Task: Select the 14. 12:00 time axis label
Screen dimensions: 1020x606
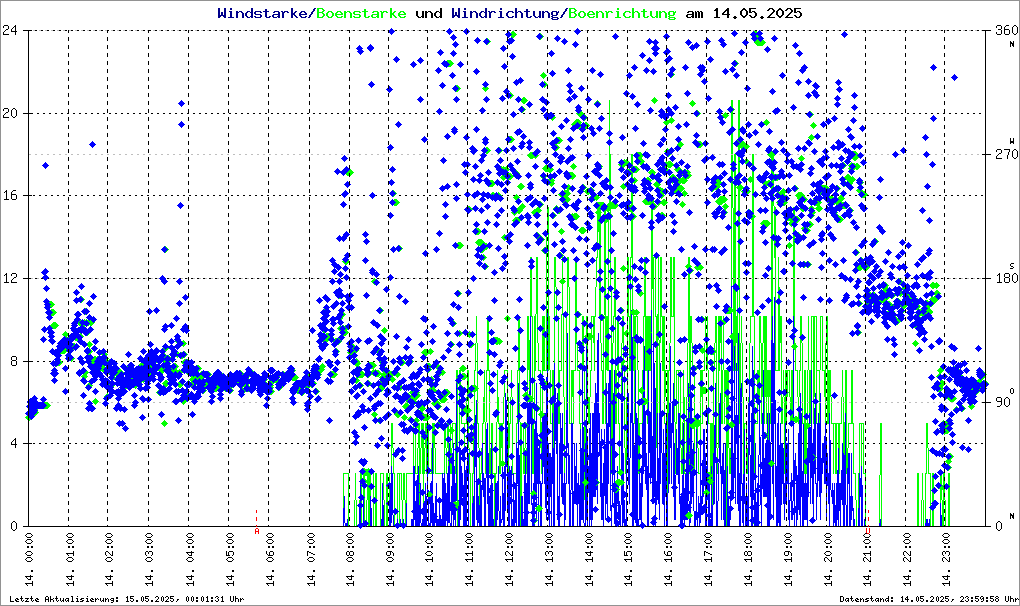Action: (x=509, y=562)
